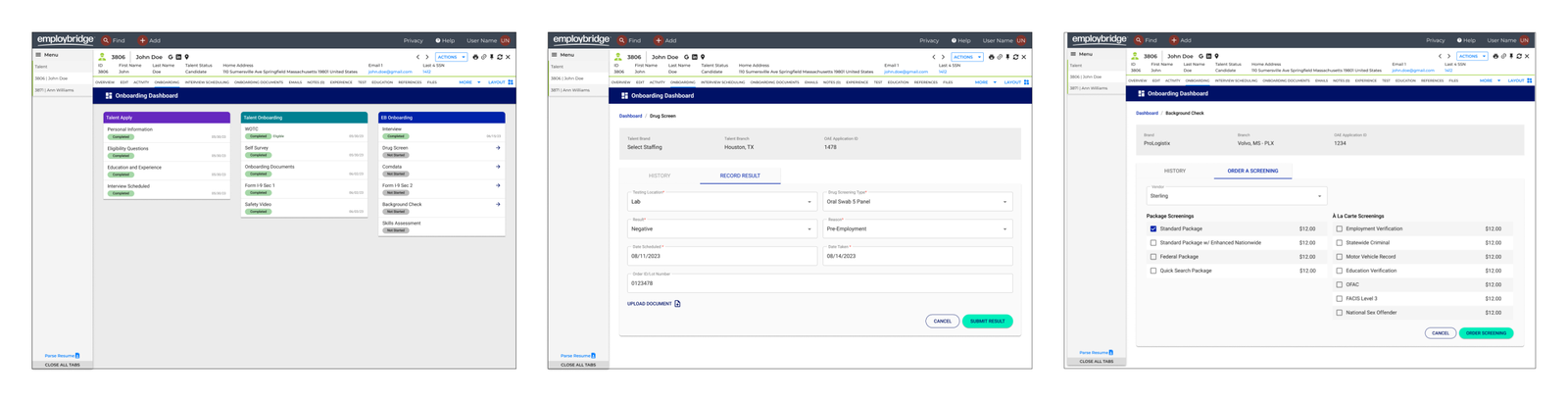The height and width of the screenshot is (401, 1568).
Task: Click the Form I-9 Sec 2 arrow icon
Action: point(498,185)
